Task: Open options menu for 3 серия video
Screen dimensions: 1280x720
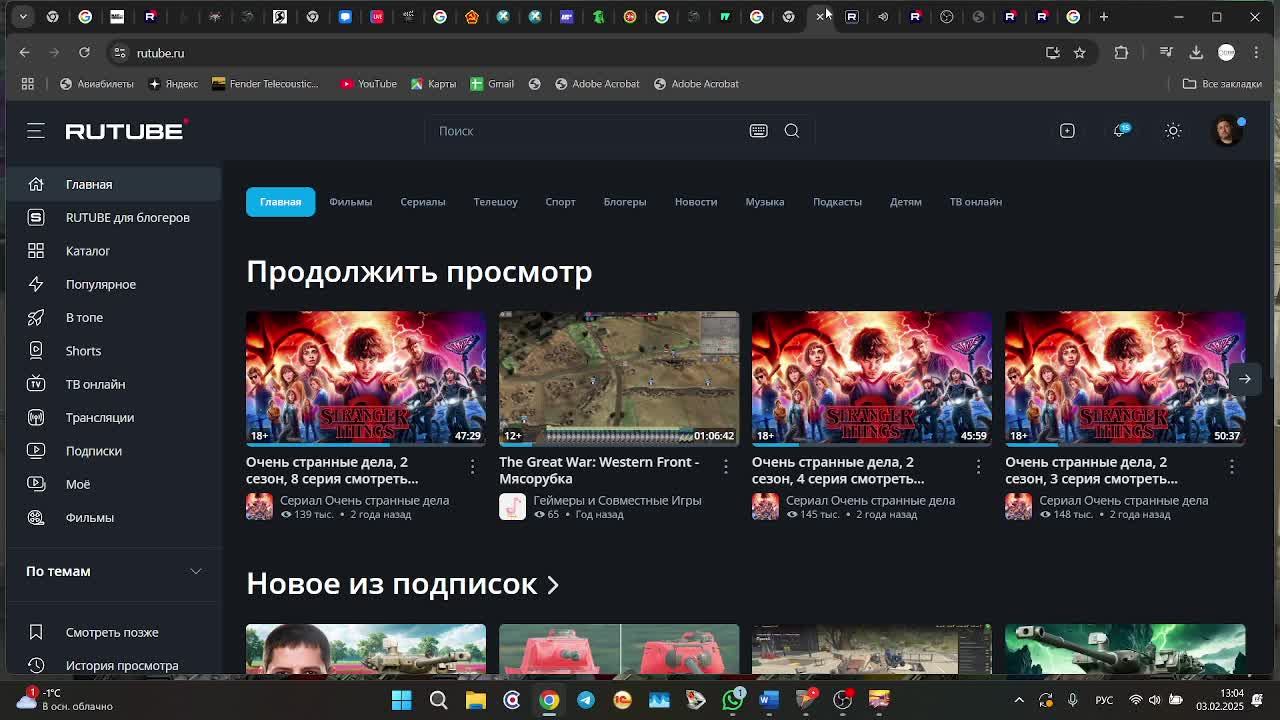Action: (x=1232, y=466)
